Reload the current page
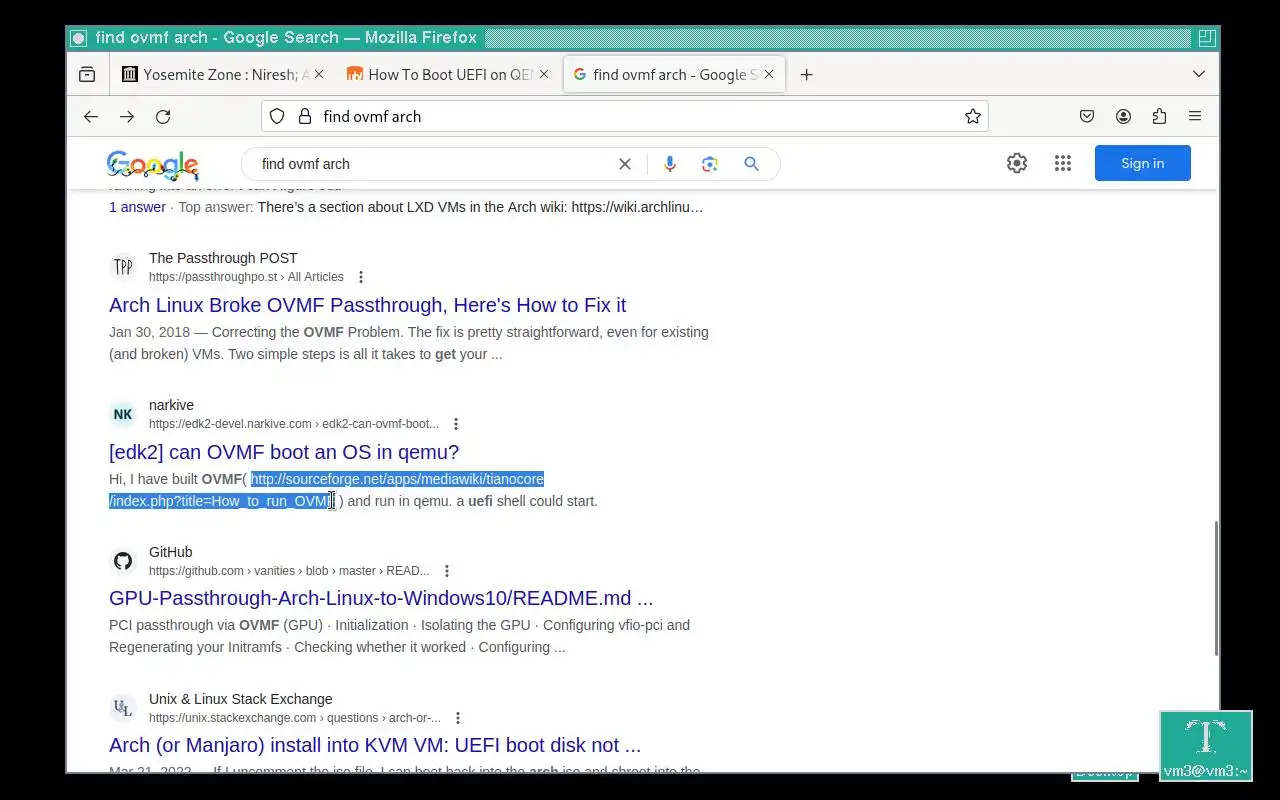 (163, 117)
